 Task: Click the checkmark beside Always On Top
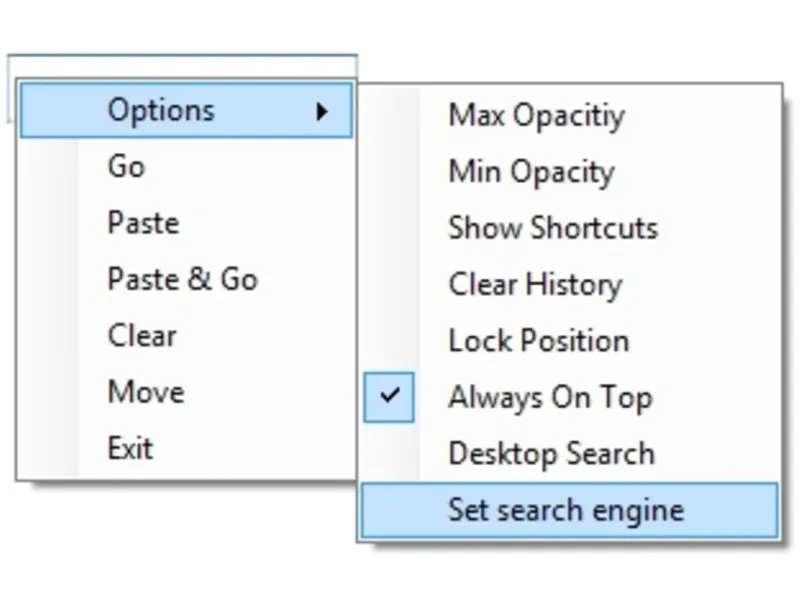(389, 396)
